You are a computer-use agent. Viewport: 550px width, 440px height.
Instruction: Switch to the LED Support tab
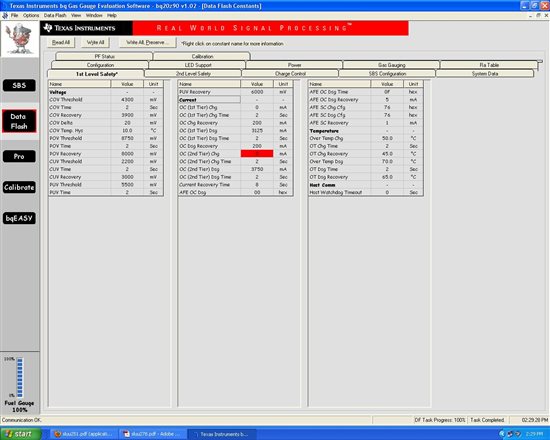click(x=197, y=65)
